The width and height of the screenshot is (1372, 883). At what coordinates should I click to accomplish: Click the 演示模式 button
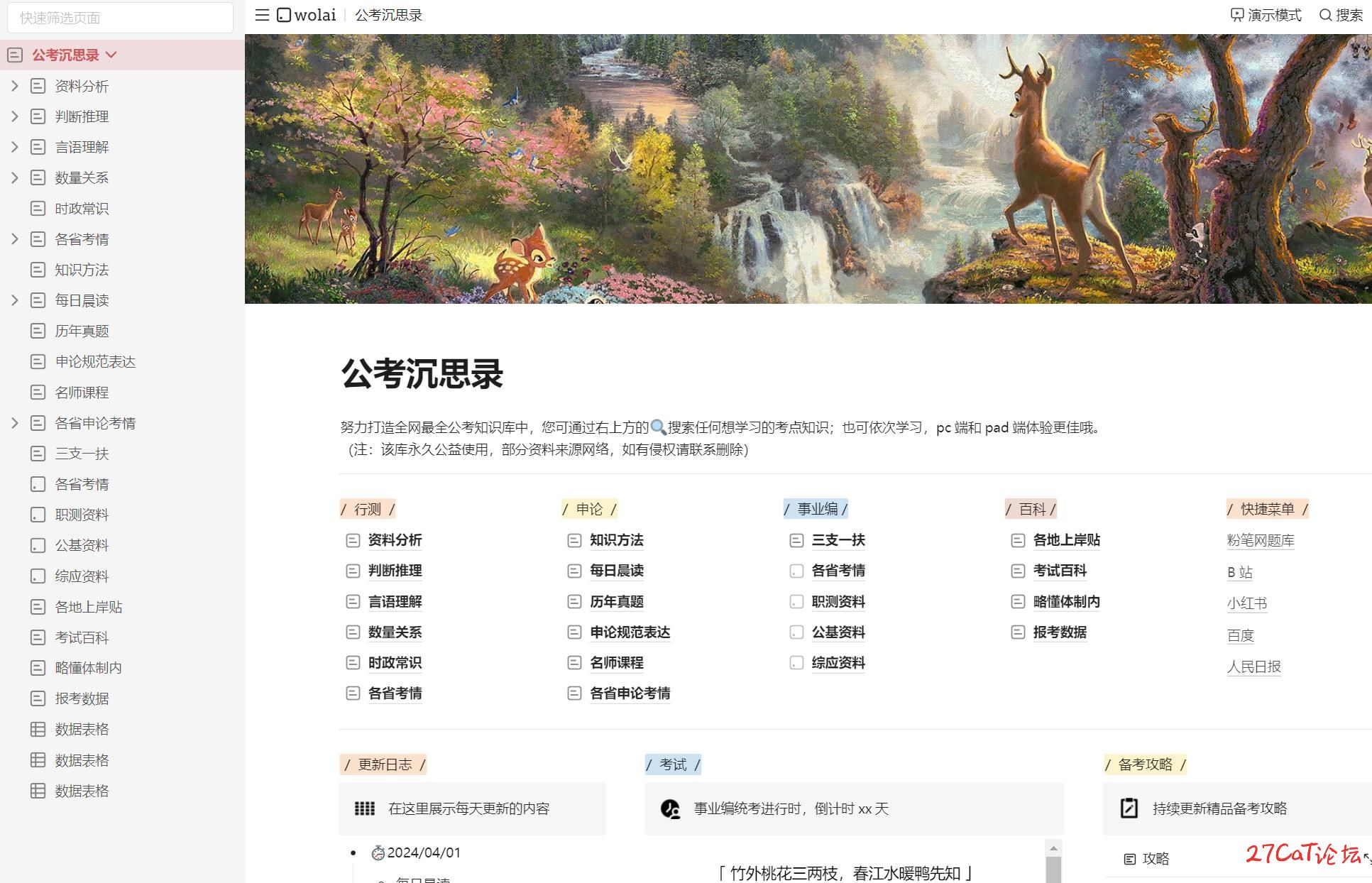pyautogui.click(x=1266, y=15)
